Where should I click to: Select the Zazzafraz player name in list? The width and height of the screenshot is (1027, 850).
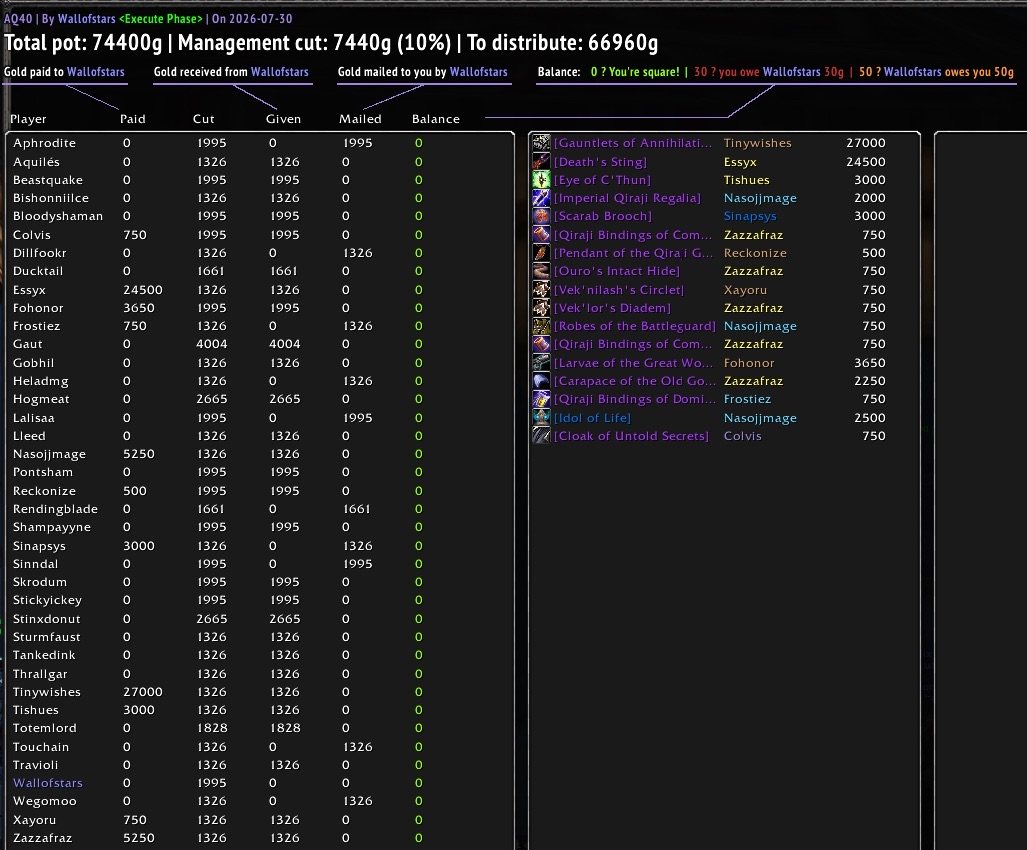43,838
